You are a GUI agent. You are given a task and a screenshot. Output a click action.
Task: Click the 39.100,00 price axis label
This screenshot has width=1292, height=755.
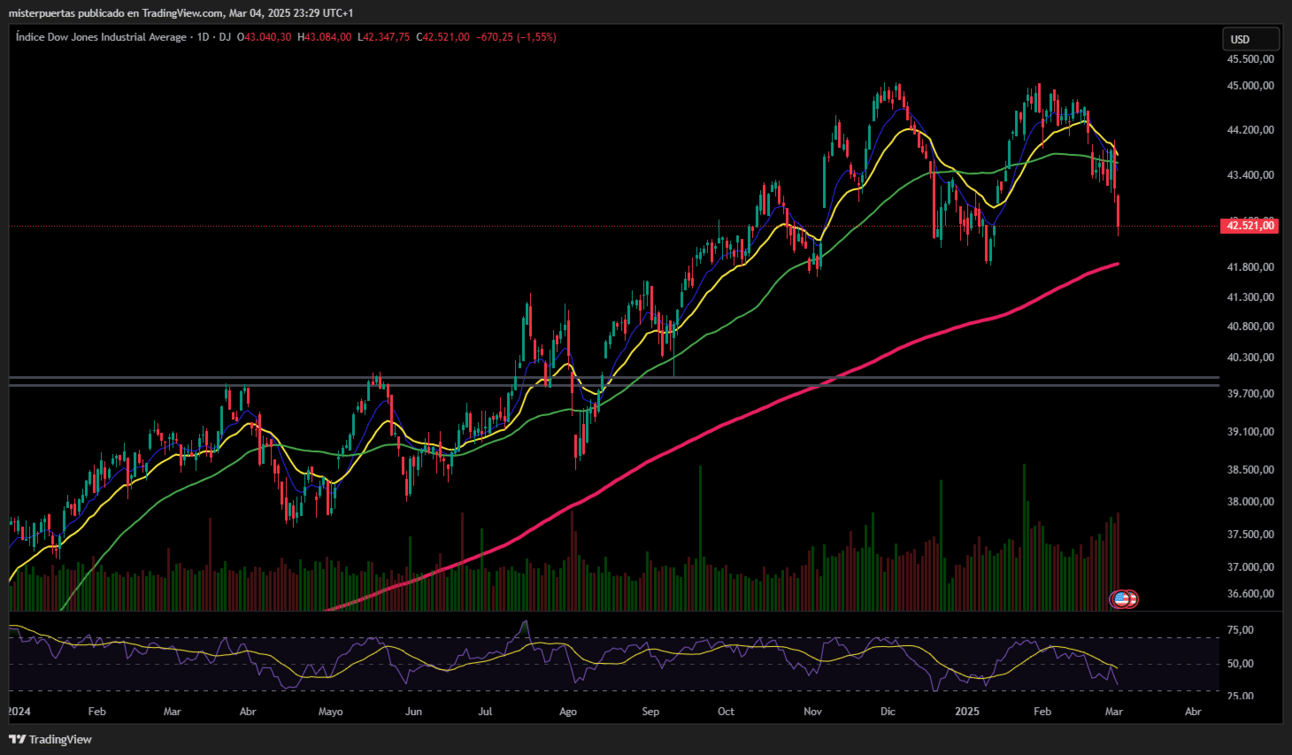[x=1251, y=432]
